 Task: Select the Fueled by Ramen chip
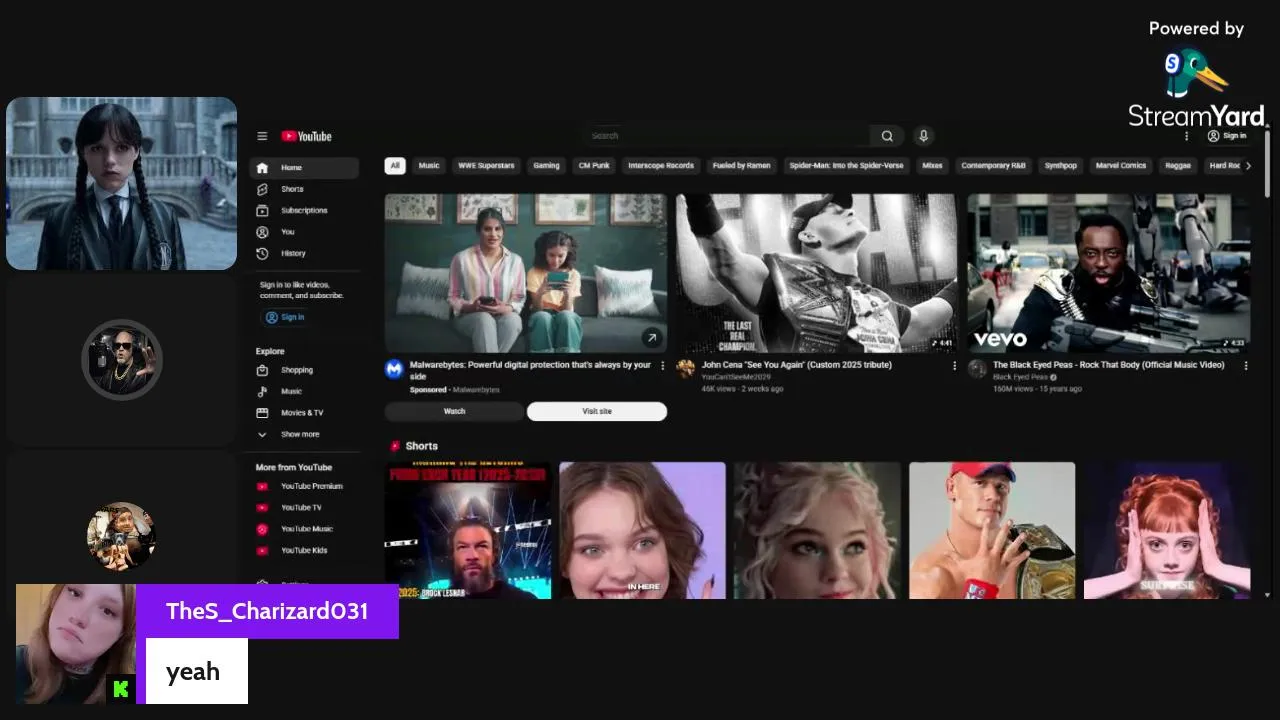point(741,165)
